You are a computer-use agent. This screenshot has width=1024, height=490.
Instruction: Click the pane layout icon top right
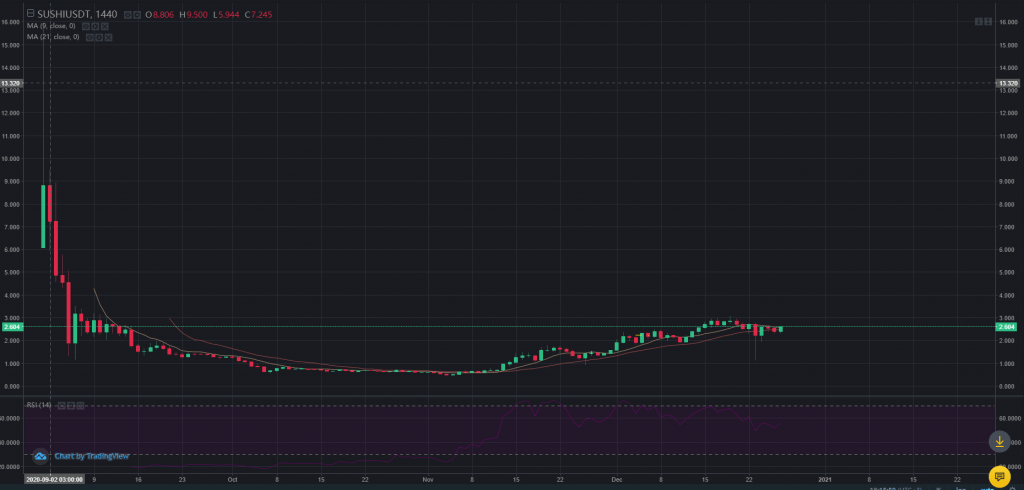point(981,21)
